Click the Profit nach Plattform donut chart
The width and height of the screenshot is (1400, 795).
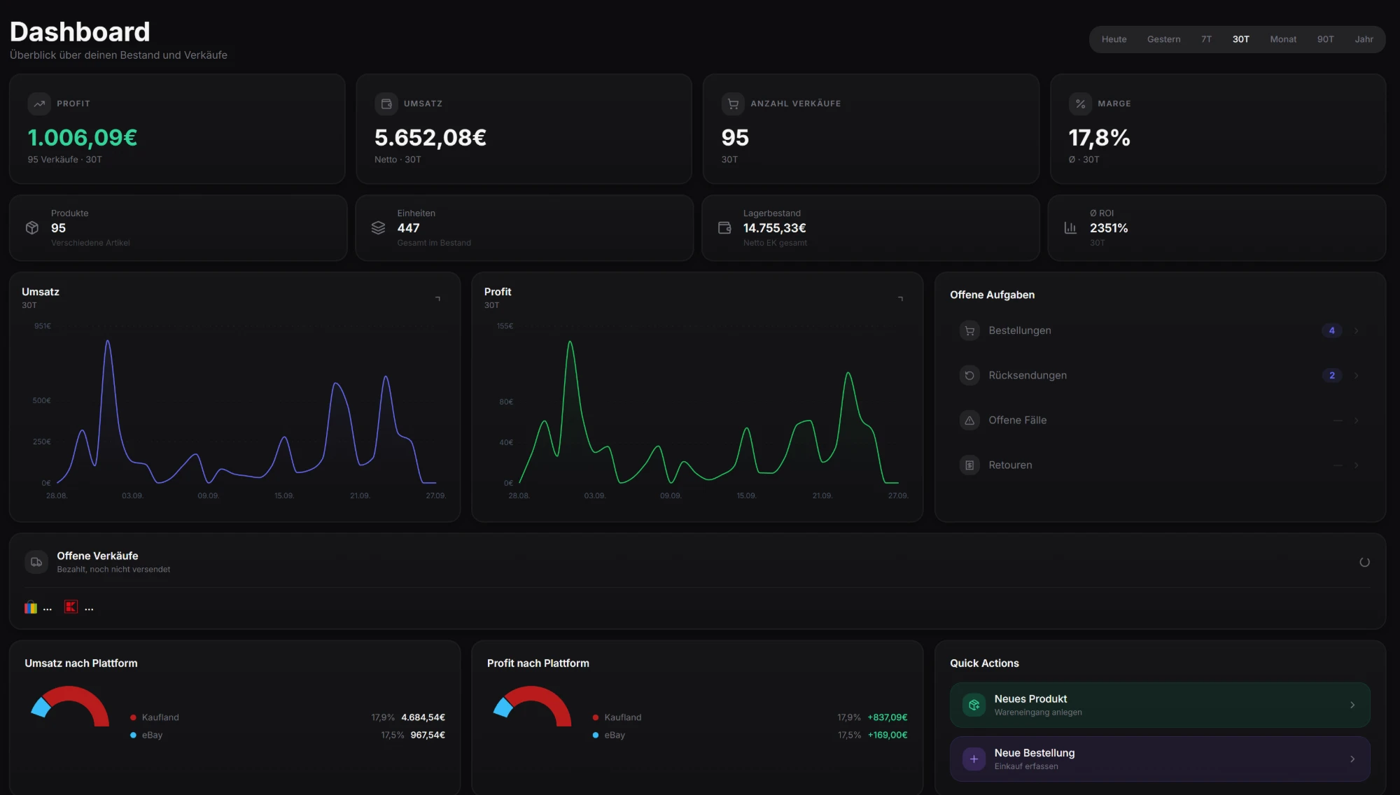tap(533, 706)
